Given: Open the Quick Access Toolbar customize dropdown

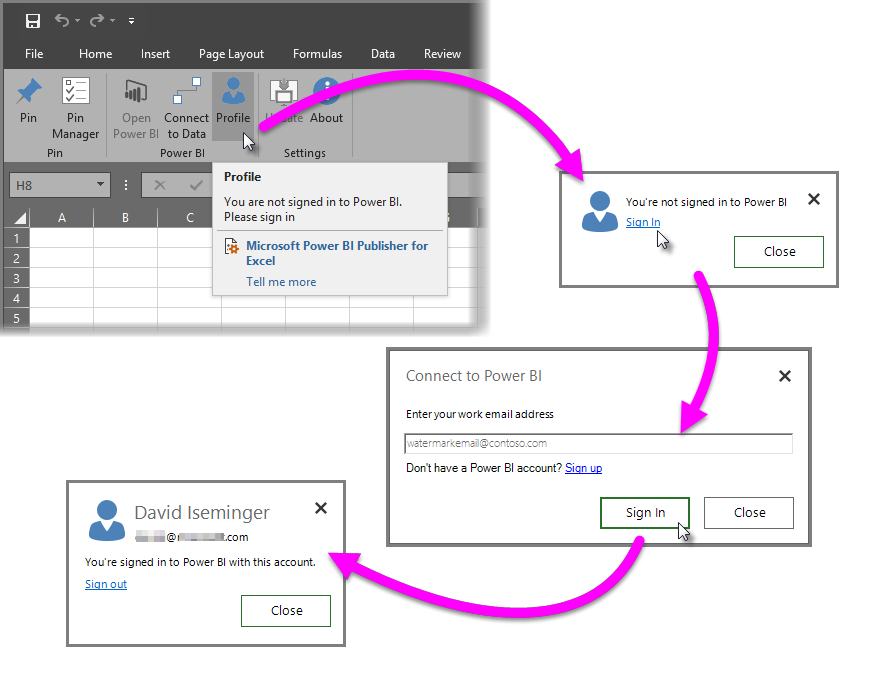Looking at the screenshot, I should click(131, 20).
